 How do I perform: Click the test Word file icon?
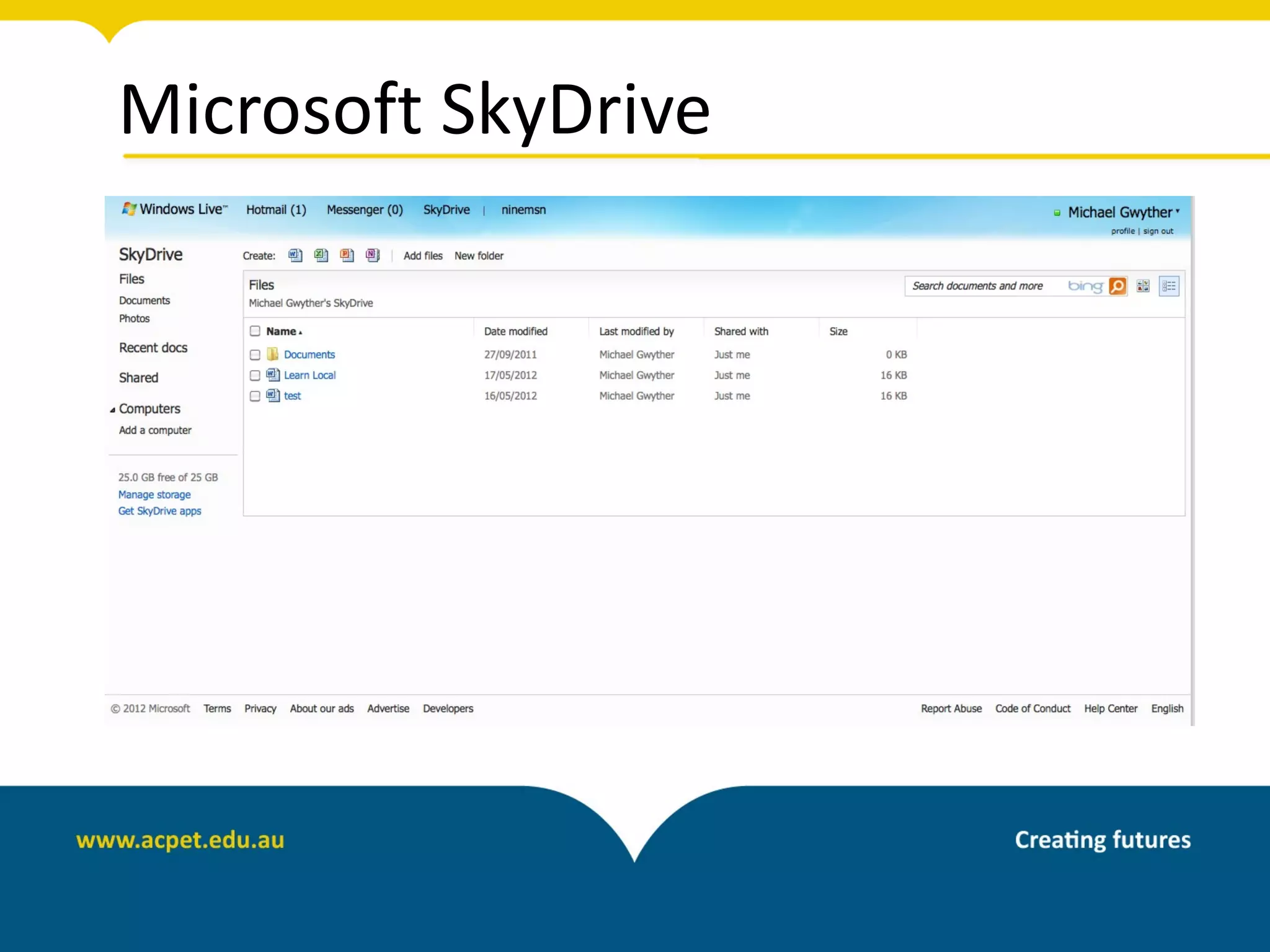[273, 395]
